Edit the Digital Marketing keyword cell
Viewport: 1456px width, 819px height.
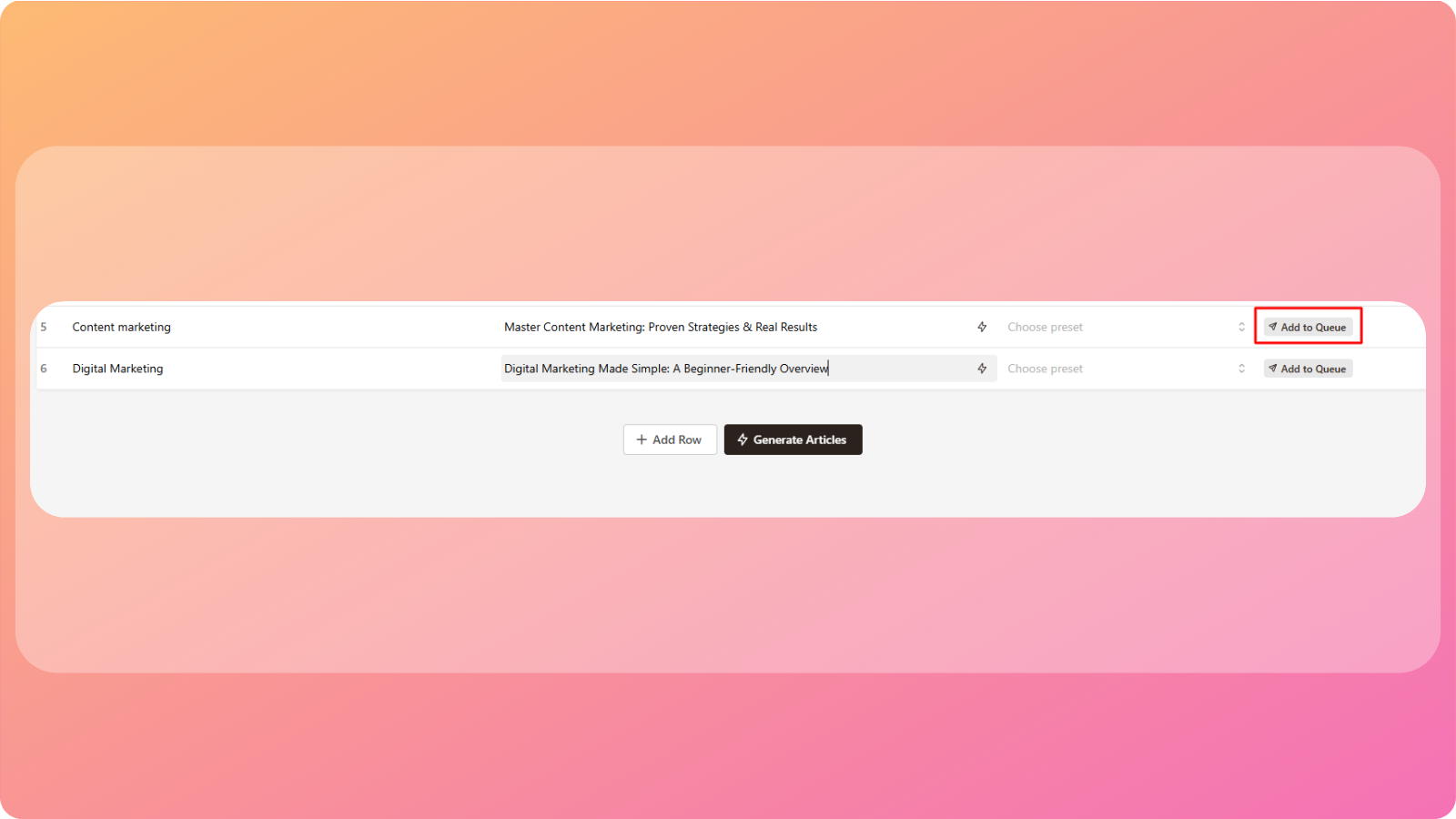(118, 369)
